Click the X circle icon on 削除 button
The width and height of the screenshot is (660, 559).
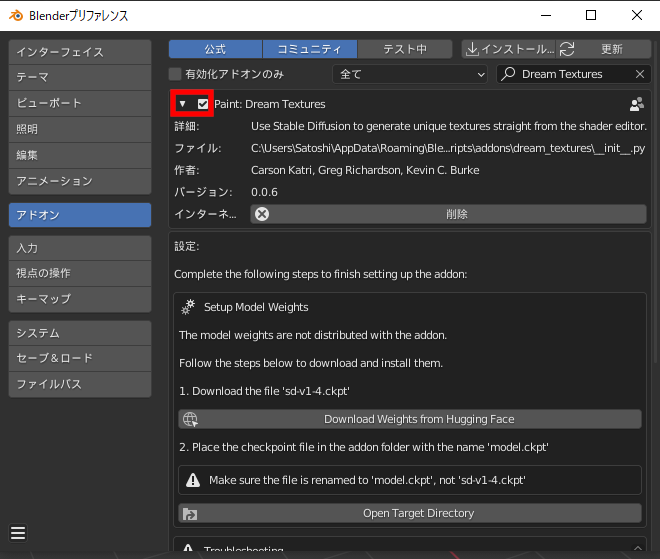click(262, 214)
